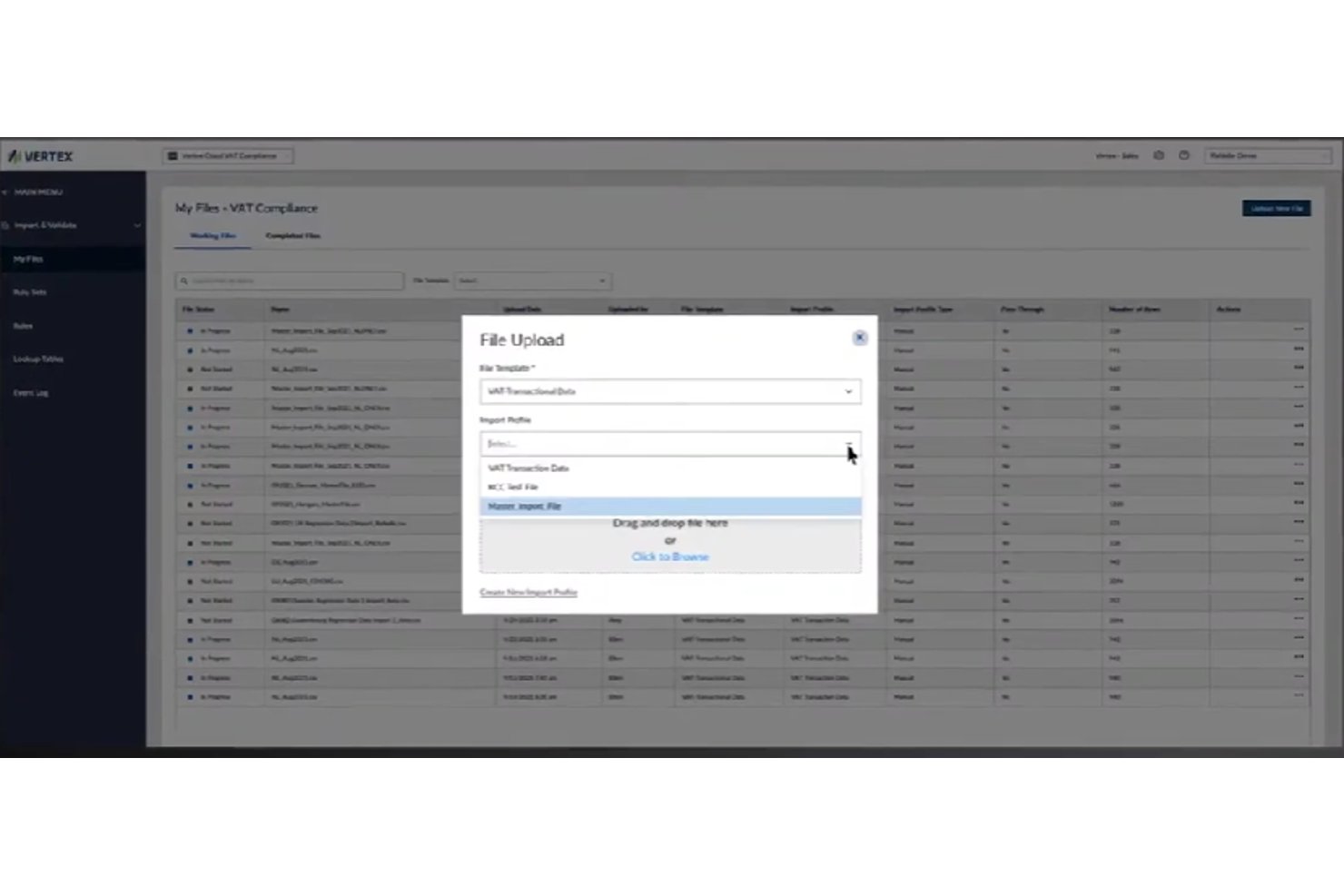1344x896 pixels.
Task: Close the File Upload dialog
Action: point(859,338)
